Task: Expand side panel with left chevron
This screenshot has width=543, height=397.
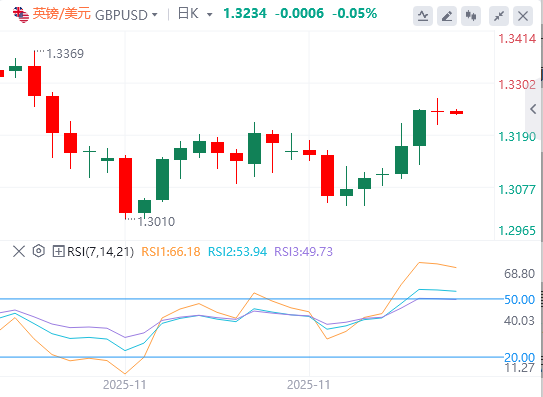Action: tap(533, 109)
